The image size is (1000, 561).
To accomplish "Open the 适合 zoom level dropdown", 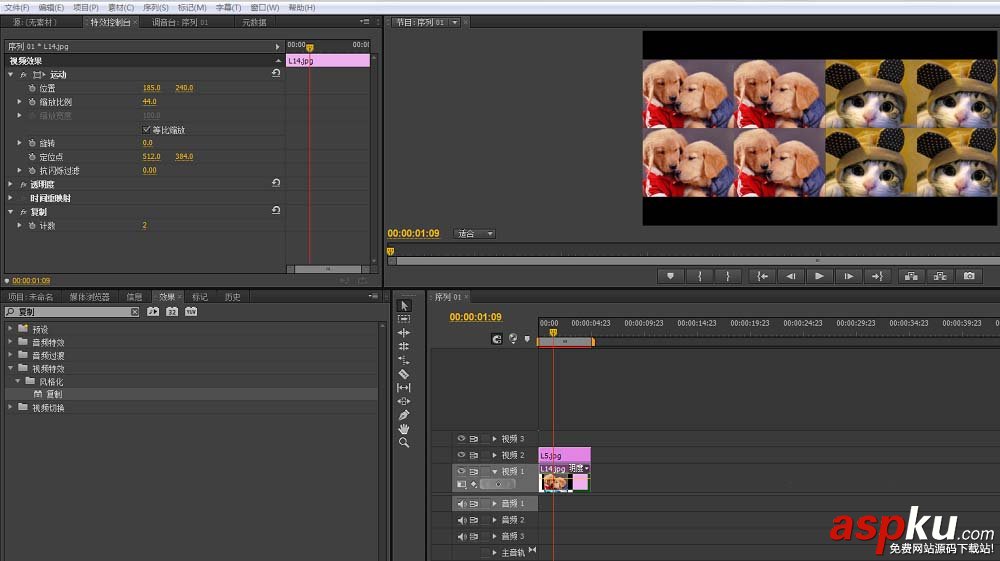I will (x=474, y=234).
